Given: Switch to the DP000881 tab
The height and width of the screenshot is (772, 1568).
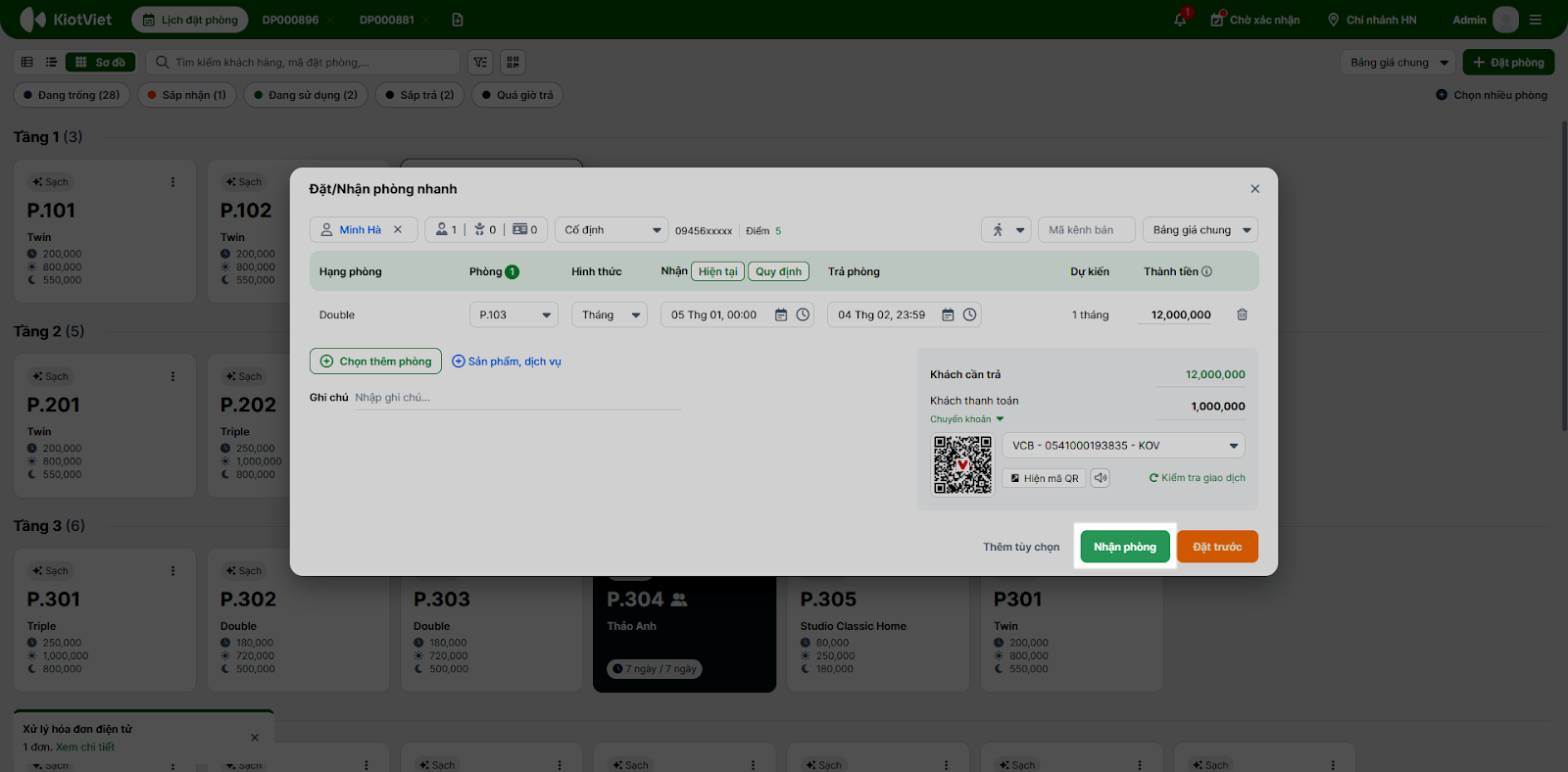Looking at the screenshot, I should [387, 20].
